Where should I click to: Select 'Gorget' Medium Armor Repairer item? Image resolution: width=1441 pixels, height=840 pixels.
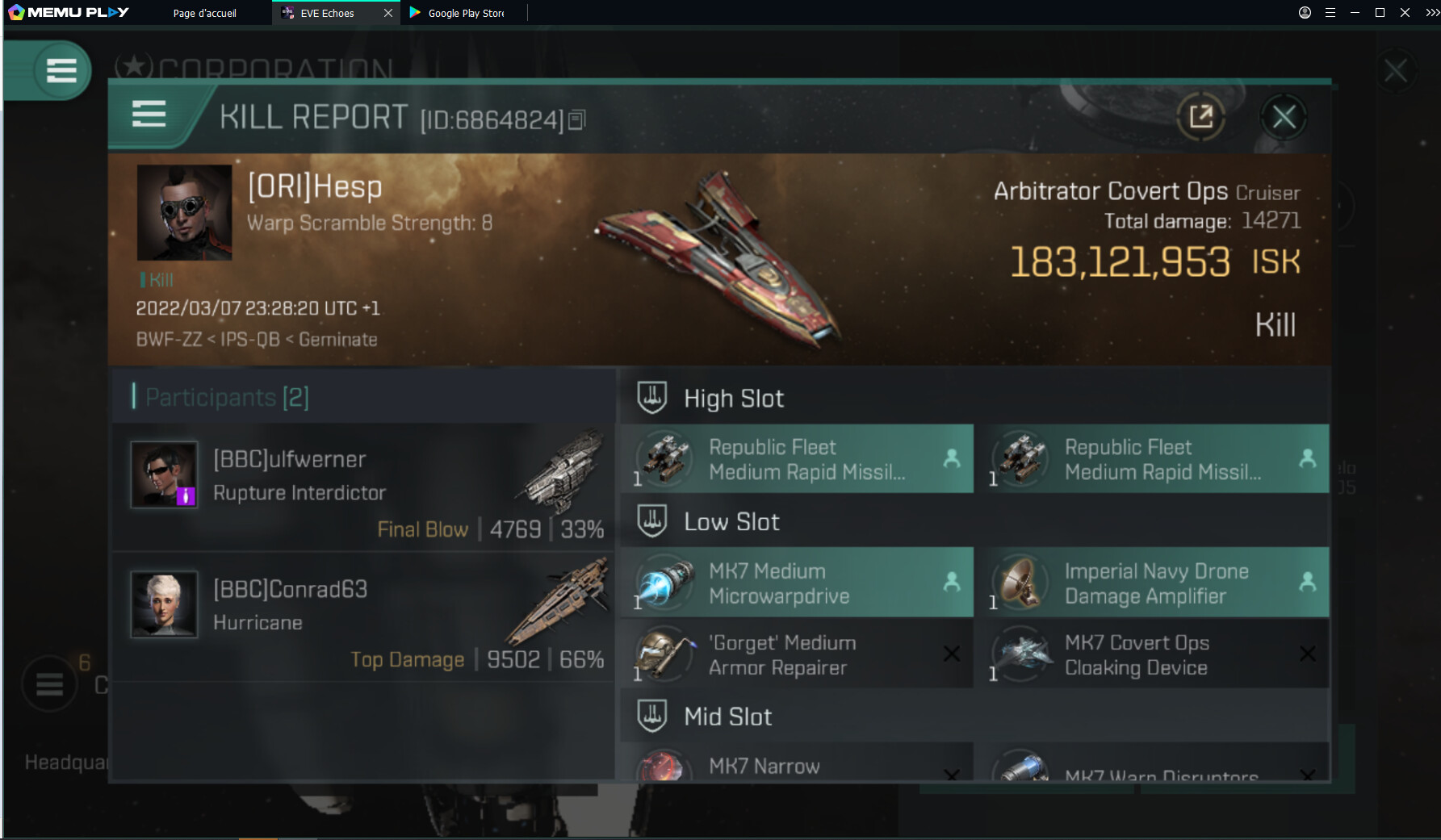coord(797,654)
